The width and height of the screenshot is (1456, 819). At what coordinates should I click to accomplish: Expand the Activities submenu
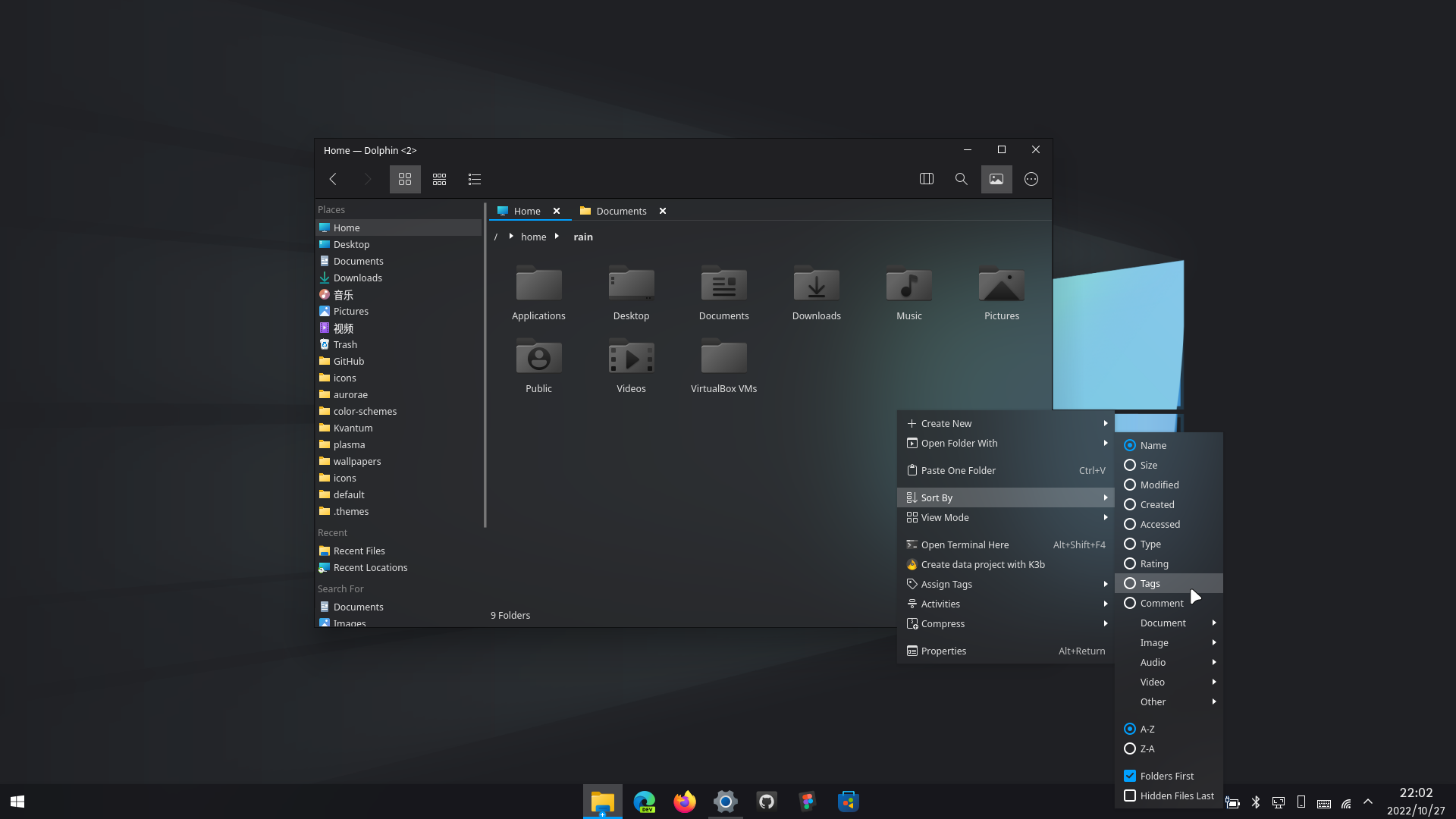[x=1006, y=604]
